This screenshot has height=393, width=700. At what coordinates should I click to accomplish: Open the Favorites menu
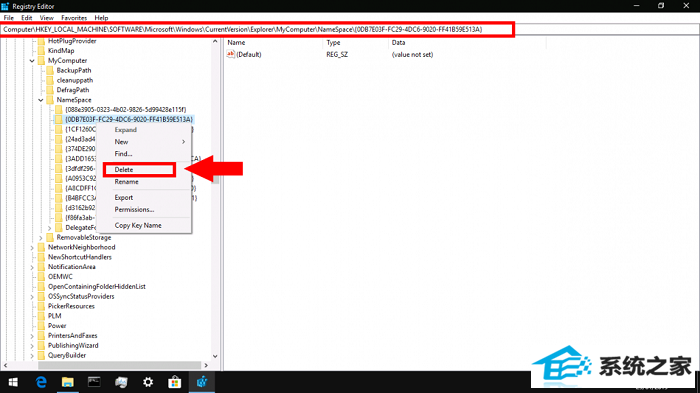click(74, 18)
